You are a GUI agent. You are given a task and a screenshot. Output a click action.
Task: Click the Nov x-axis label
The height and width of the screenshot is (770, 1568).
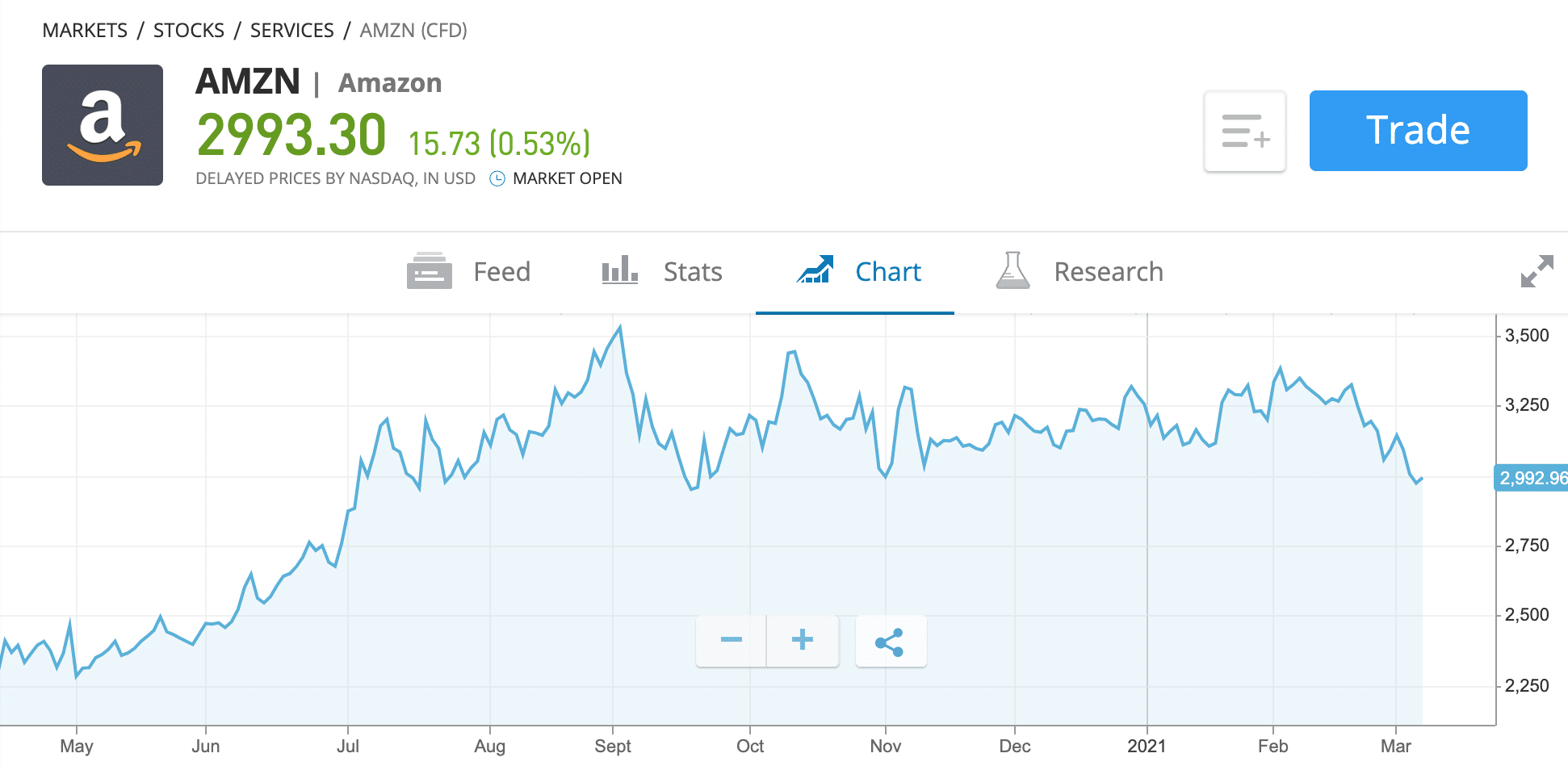886,747
